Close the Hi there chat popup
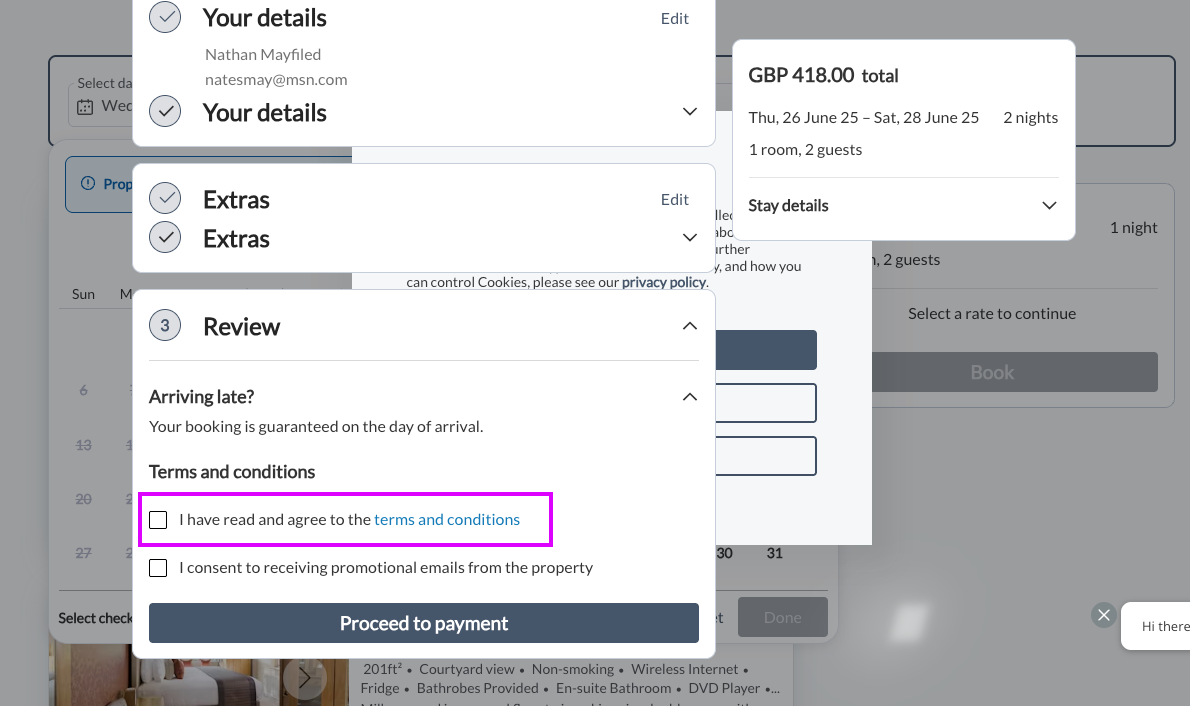Viewport: 1190px width, 706px height. point(1103,615)
